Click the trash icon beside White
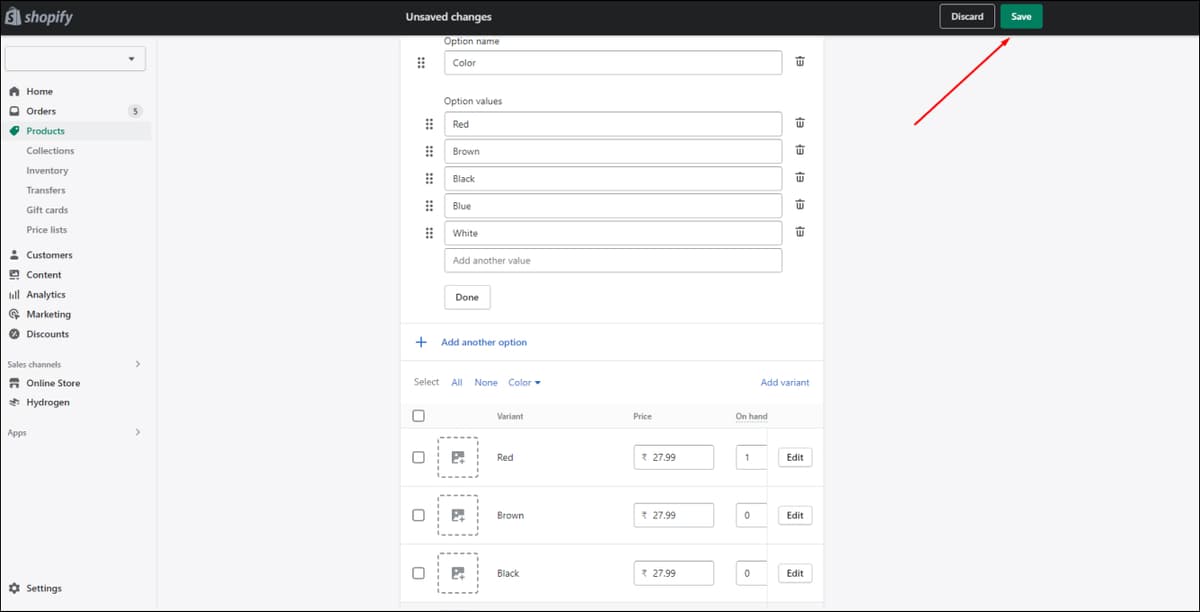This screenshot has width=1200, height=612. coord(800,232)
